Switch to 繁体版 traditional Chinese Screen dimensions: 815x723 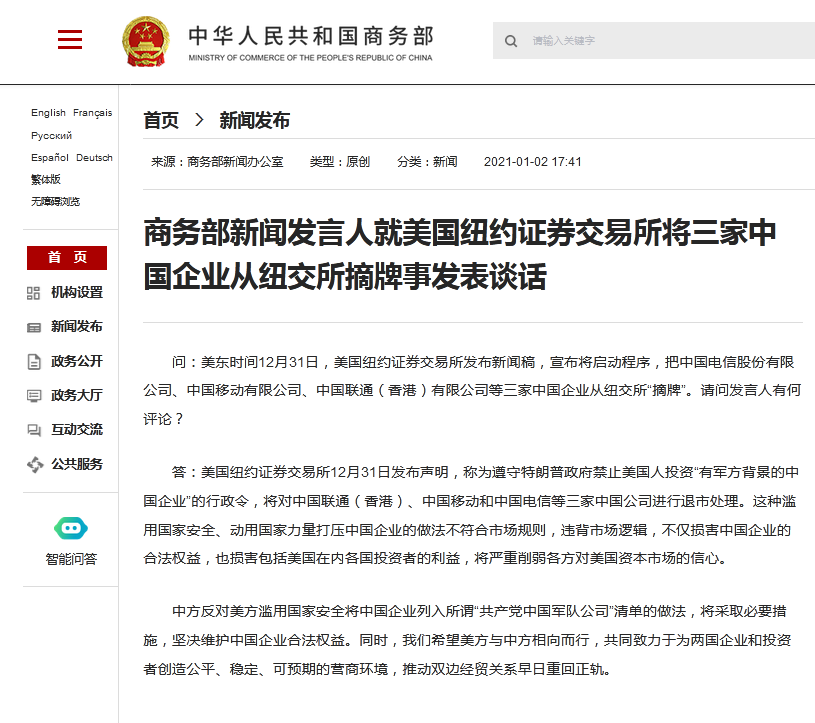[46, 180]
